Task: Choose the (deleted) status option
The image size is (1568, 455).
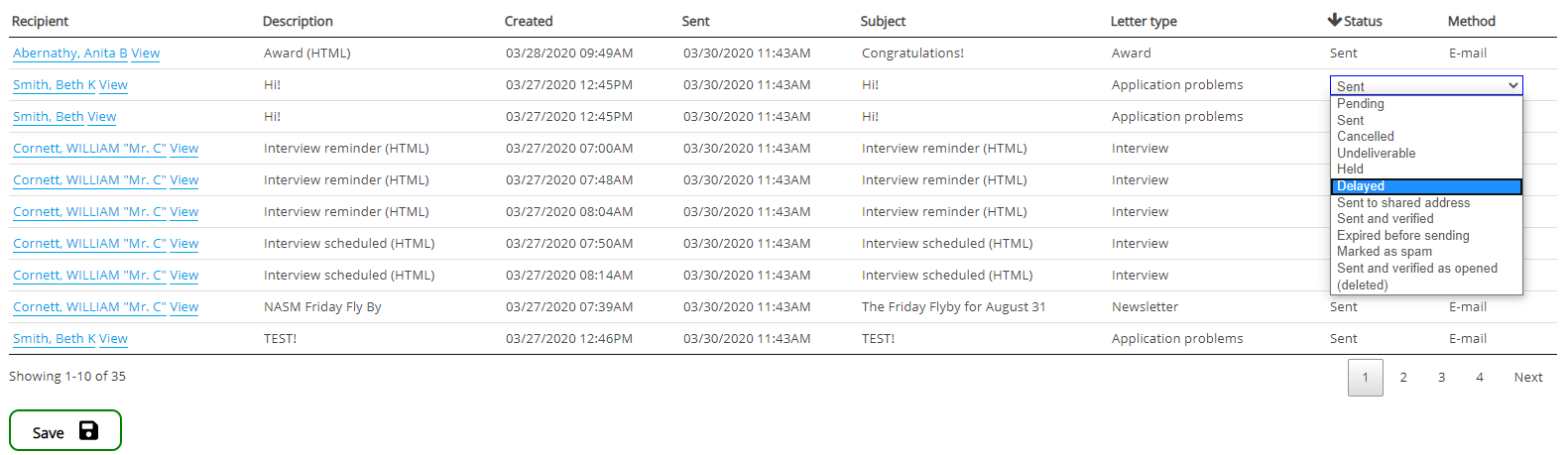Action: (1362, 285)
